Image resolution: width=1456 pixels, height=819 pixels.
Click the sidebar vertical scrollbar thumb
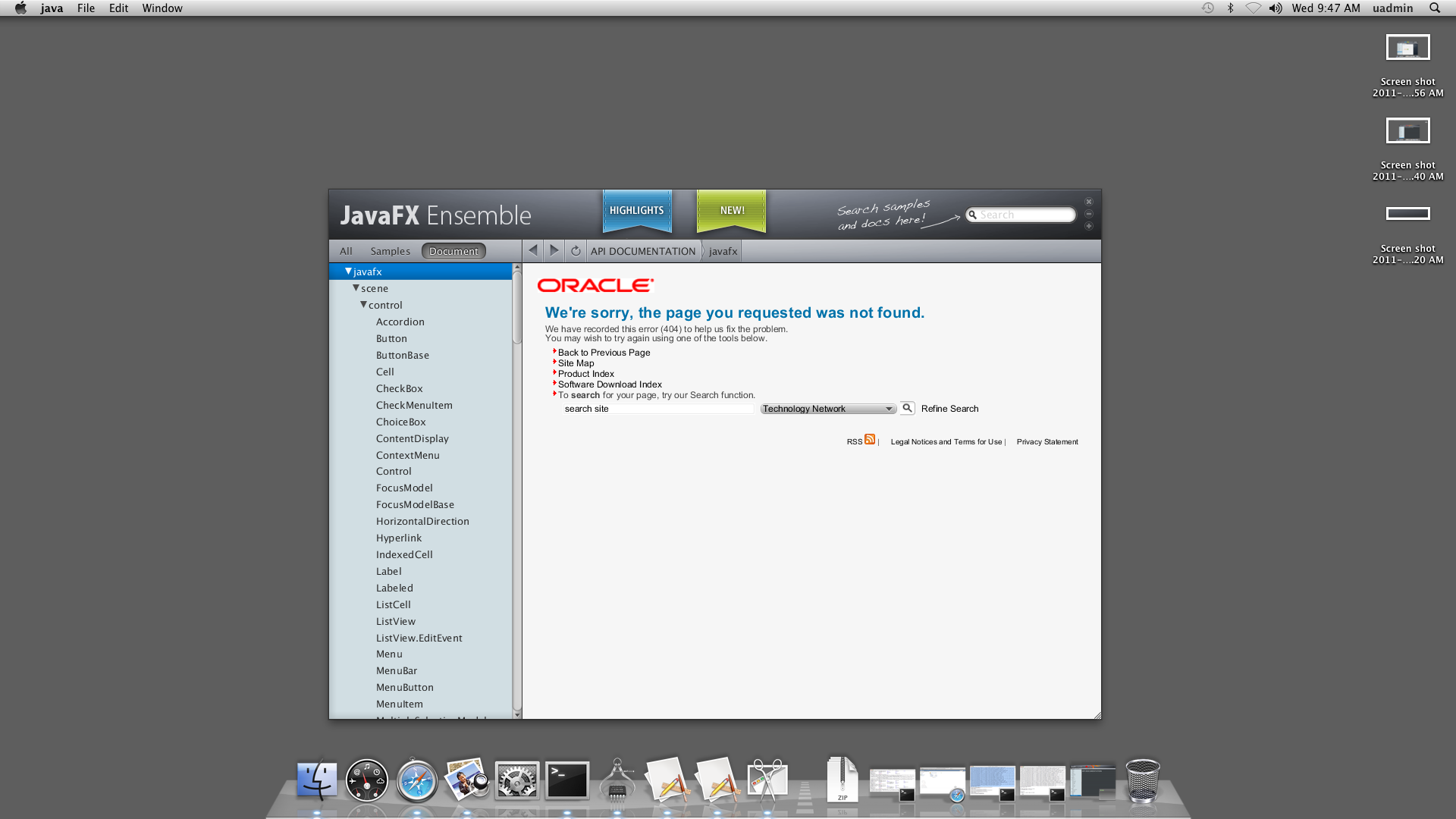[517, 307]
